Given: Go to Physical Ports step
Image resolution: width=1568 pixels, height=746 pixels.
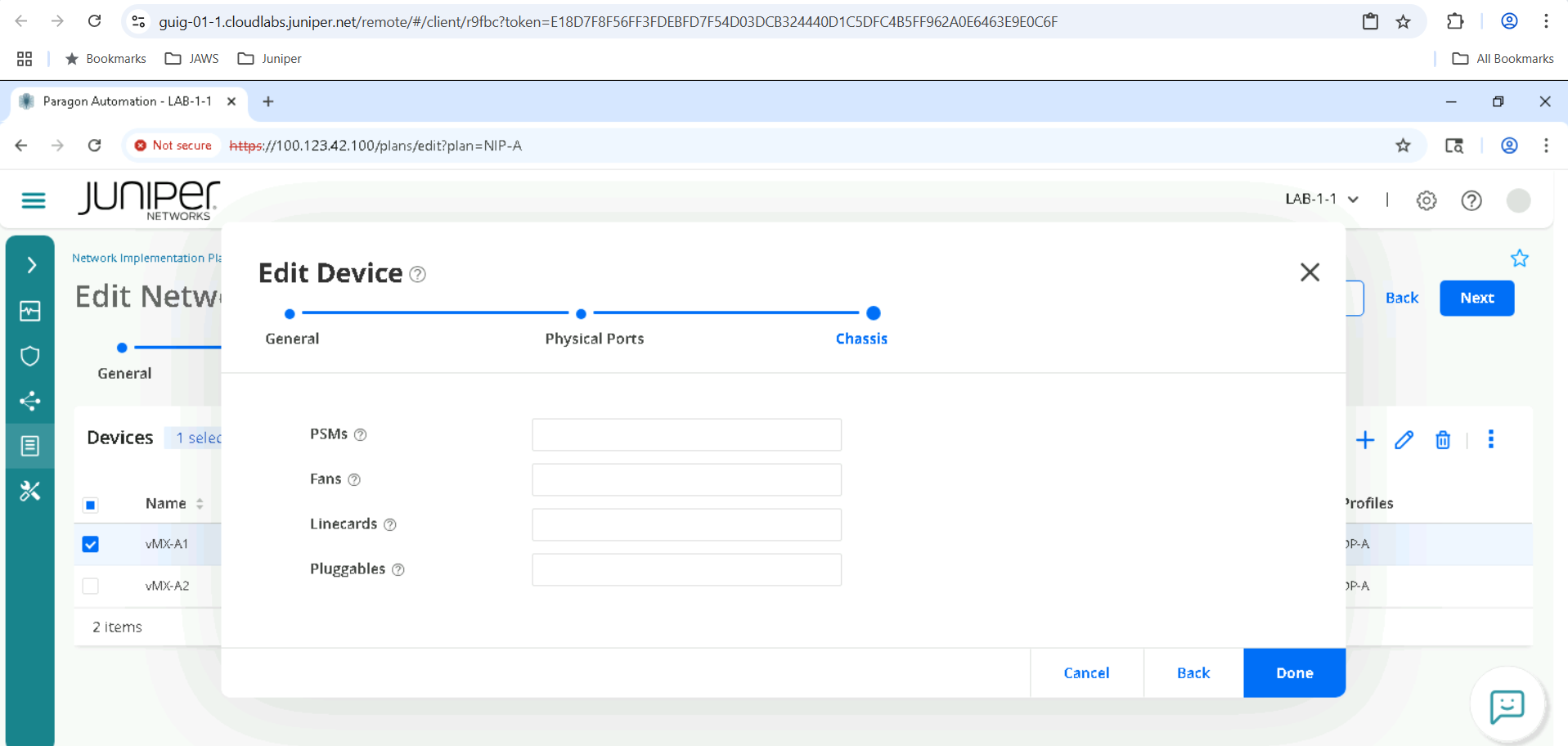Looking at the screenshot, I should 581,314.
